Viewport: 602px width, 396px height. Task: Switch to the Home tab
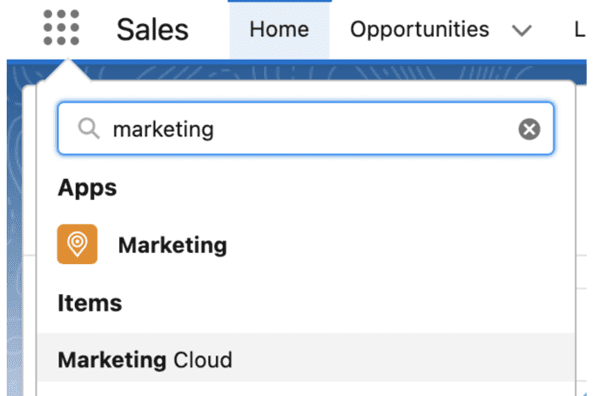[x=280, y=30]
